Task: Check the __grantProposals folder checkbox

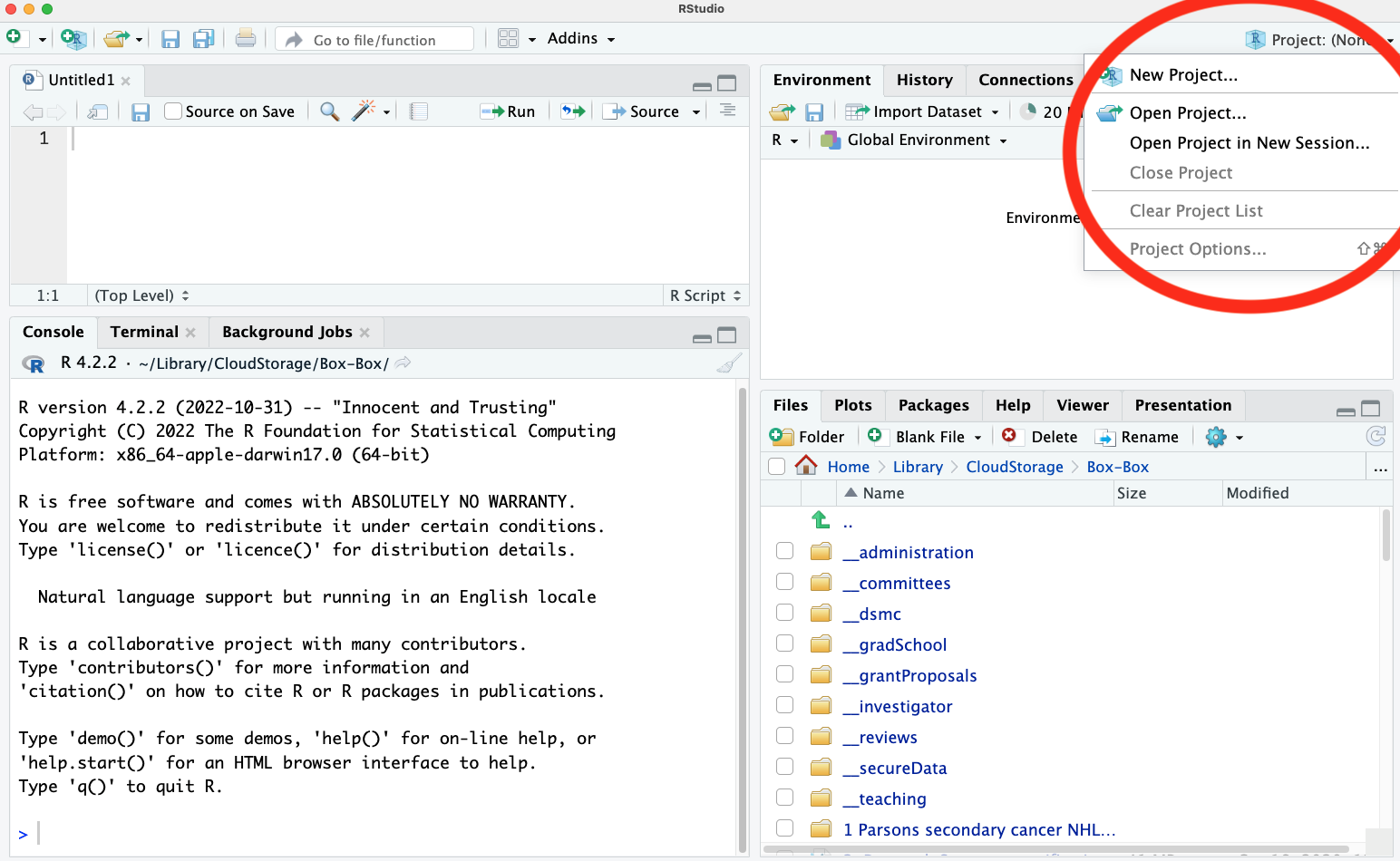Action: point(785,674)
